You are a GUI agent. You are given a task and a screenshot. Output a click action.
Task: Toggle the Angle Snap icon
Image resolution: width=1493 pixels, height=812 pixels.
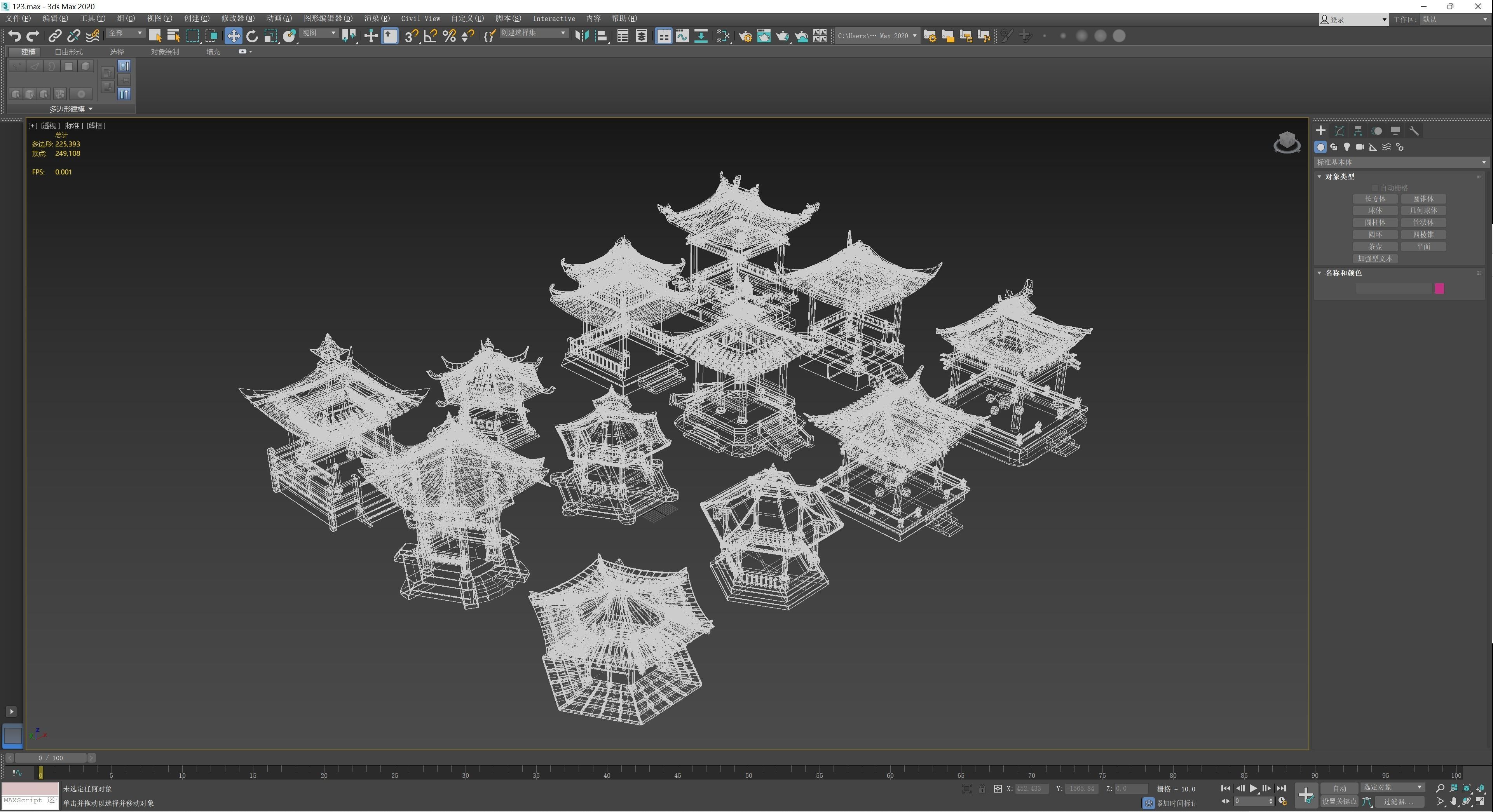[x=430, y=36]
